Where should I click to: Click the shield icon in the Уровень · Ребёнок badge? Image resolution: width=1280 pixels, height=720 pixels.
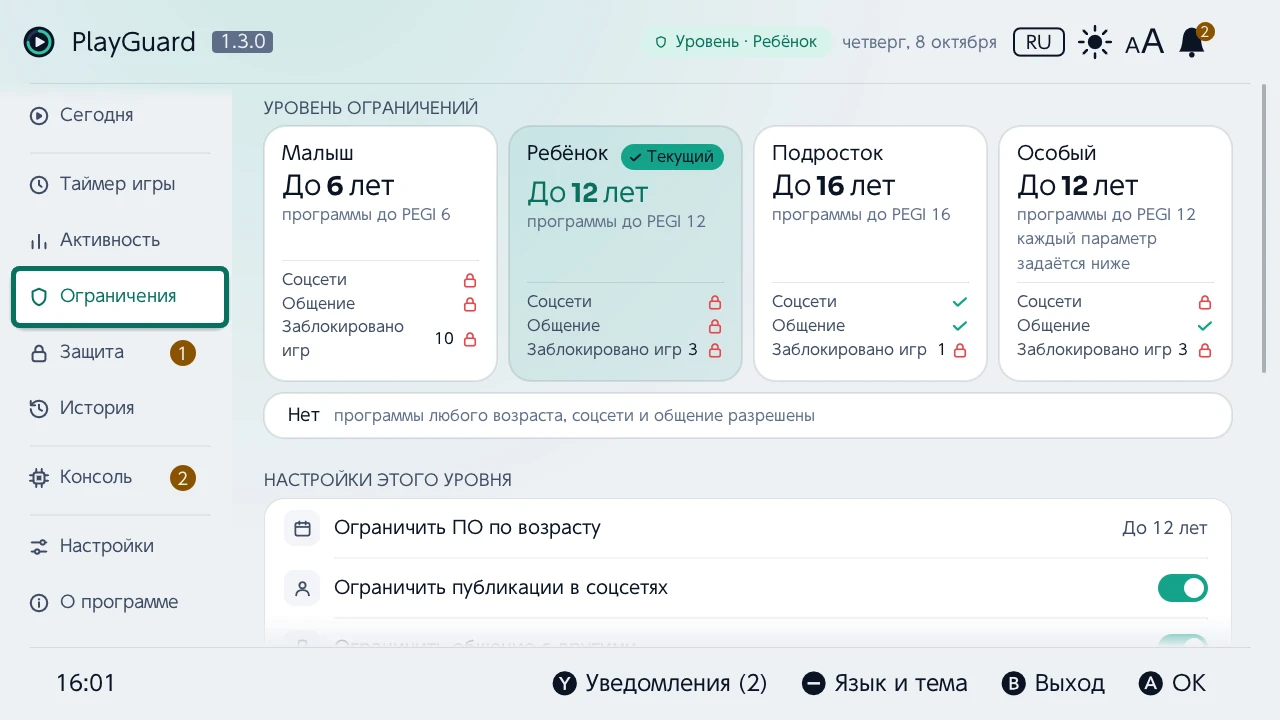(x=661, y=42)
